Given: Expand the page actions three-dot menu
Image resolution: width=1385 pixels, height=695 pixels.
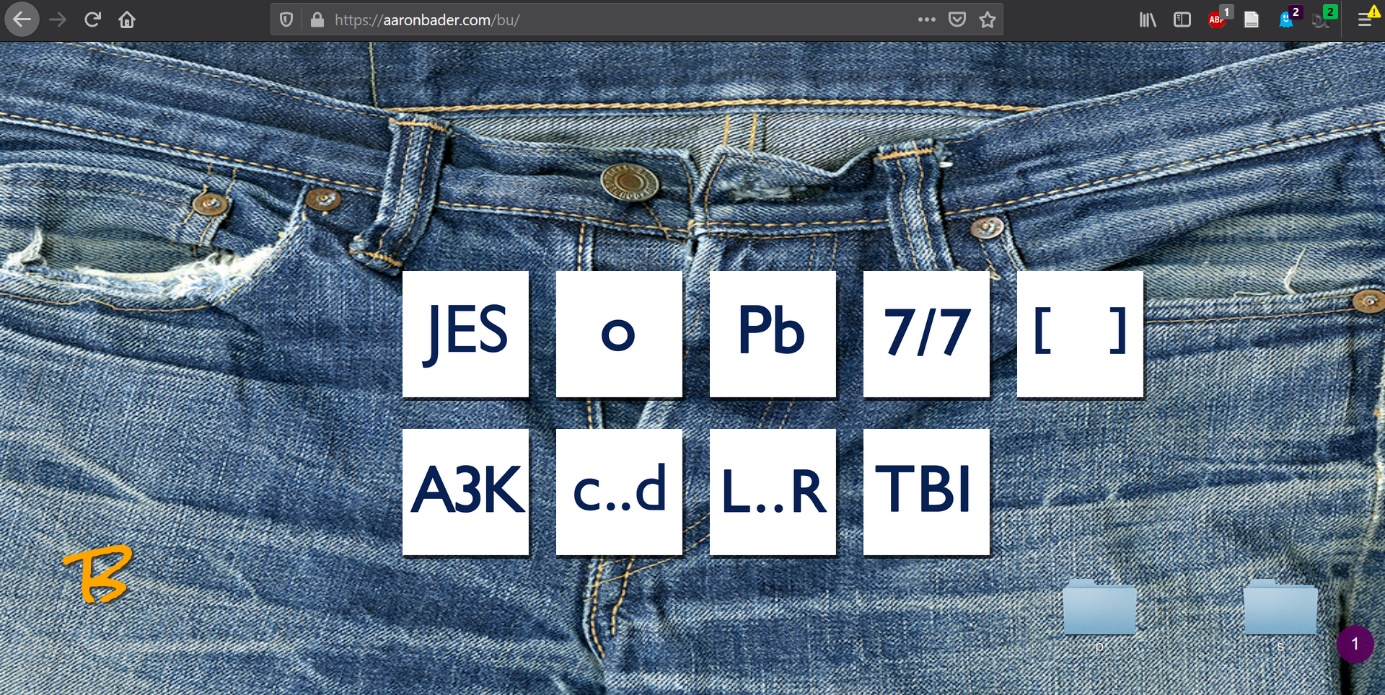Looking at the screenshot, I should point(926,19).
